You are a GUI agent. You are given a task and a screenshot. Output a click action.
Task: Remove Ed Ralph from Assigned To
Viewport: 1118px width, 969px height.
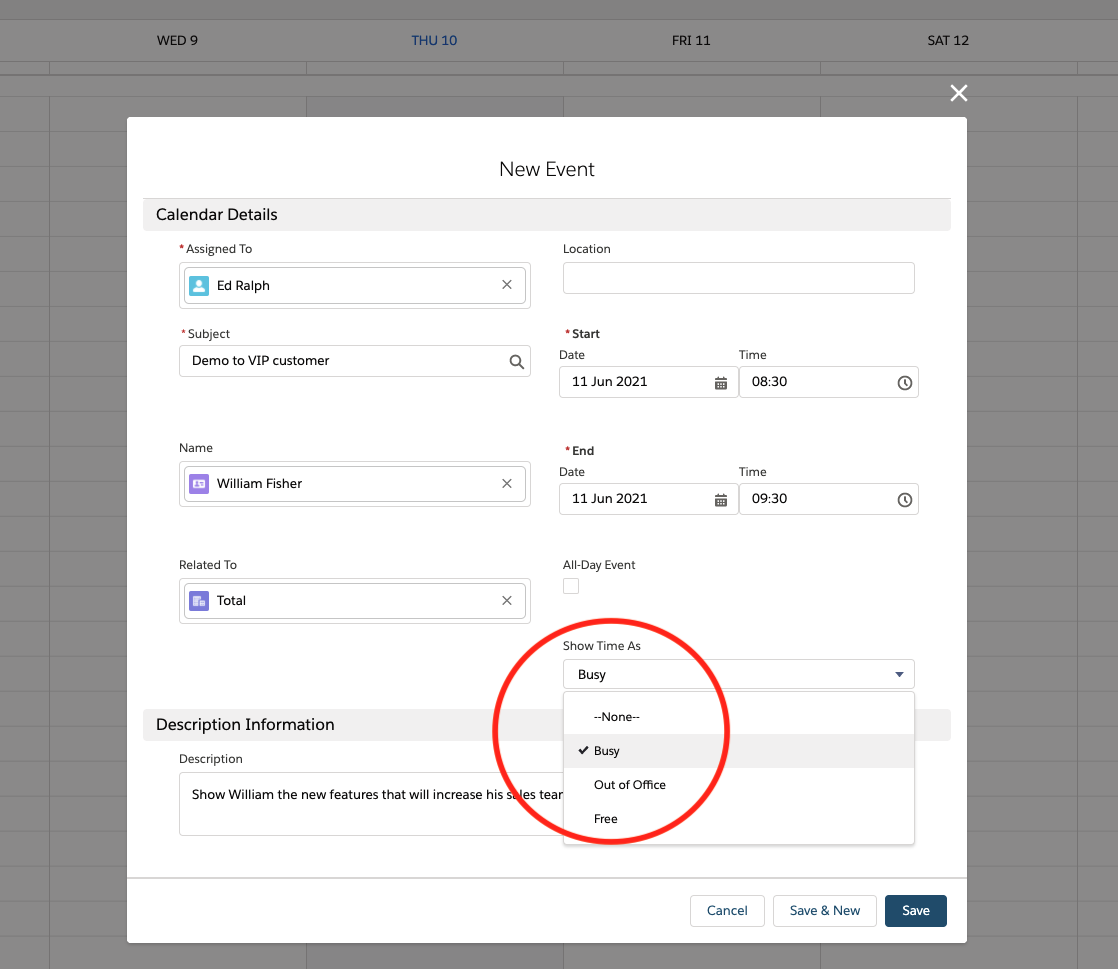[506, 284]
